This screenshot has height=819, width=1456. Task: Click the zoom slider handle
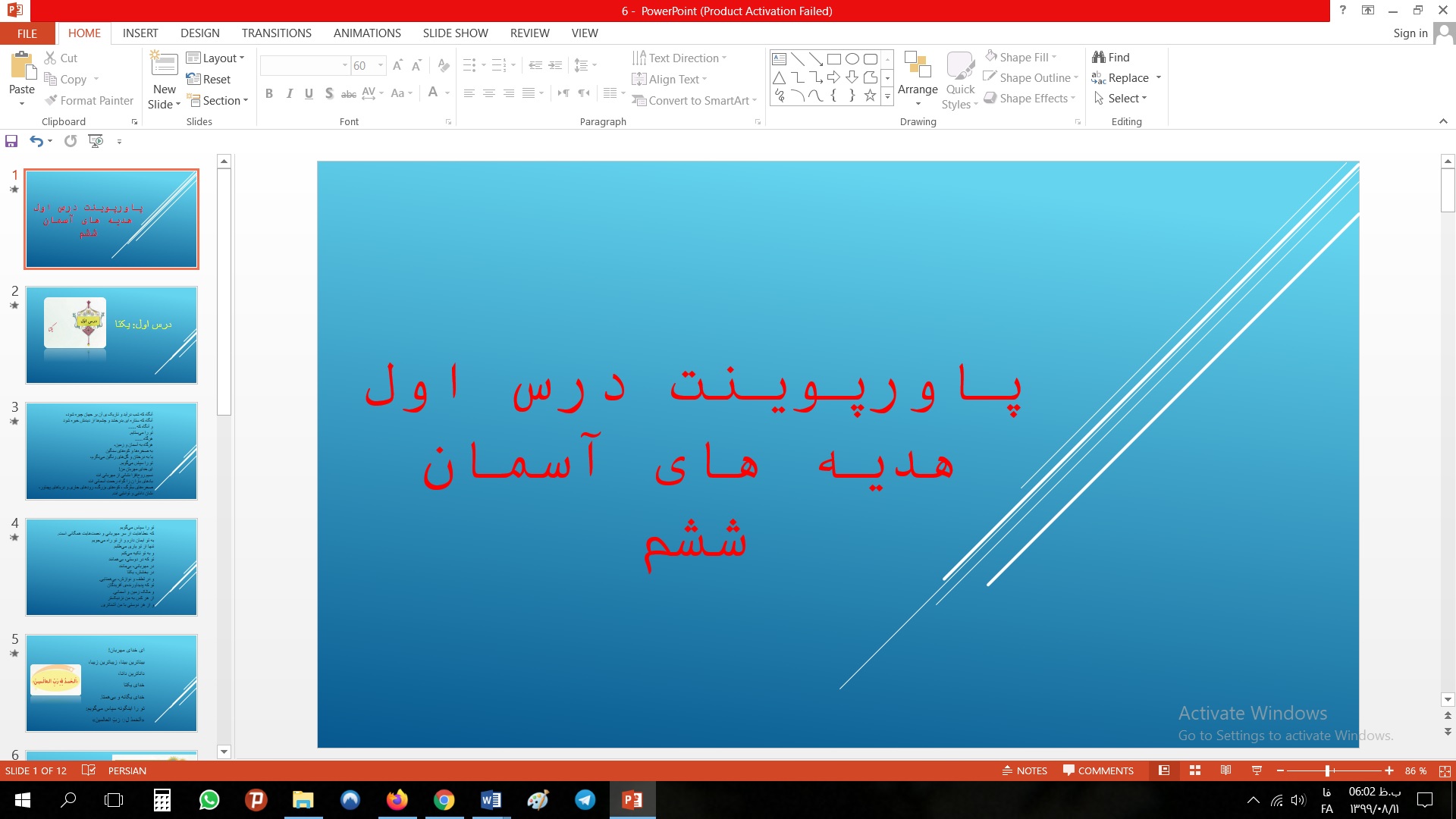click(1327, 770)
